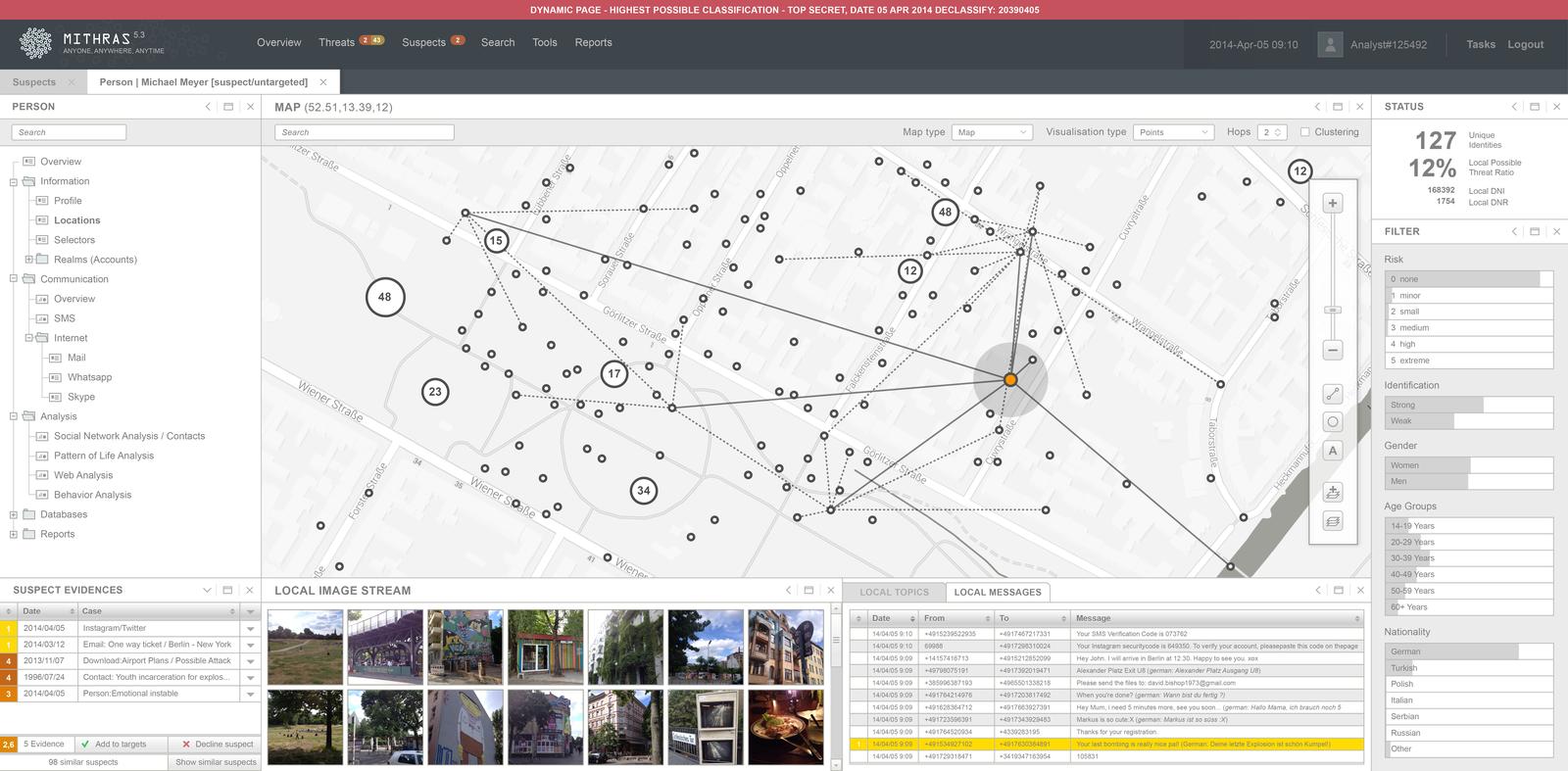Click the green checkmark beside Add to targets

click(85, 745)
